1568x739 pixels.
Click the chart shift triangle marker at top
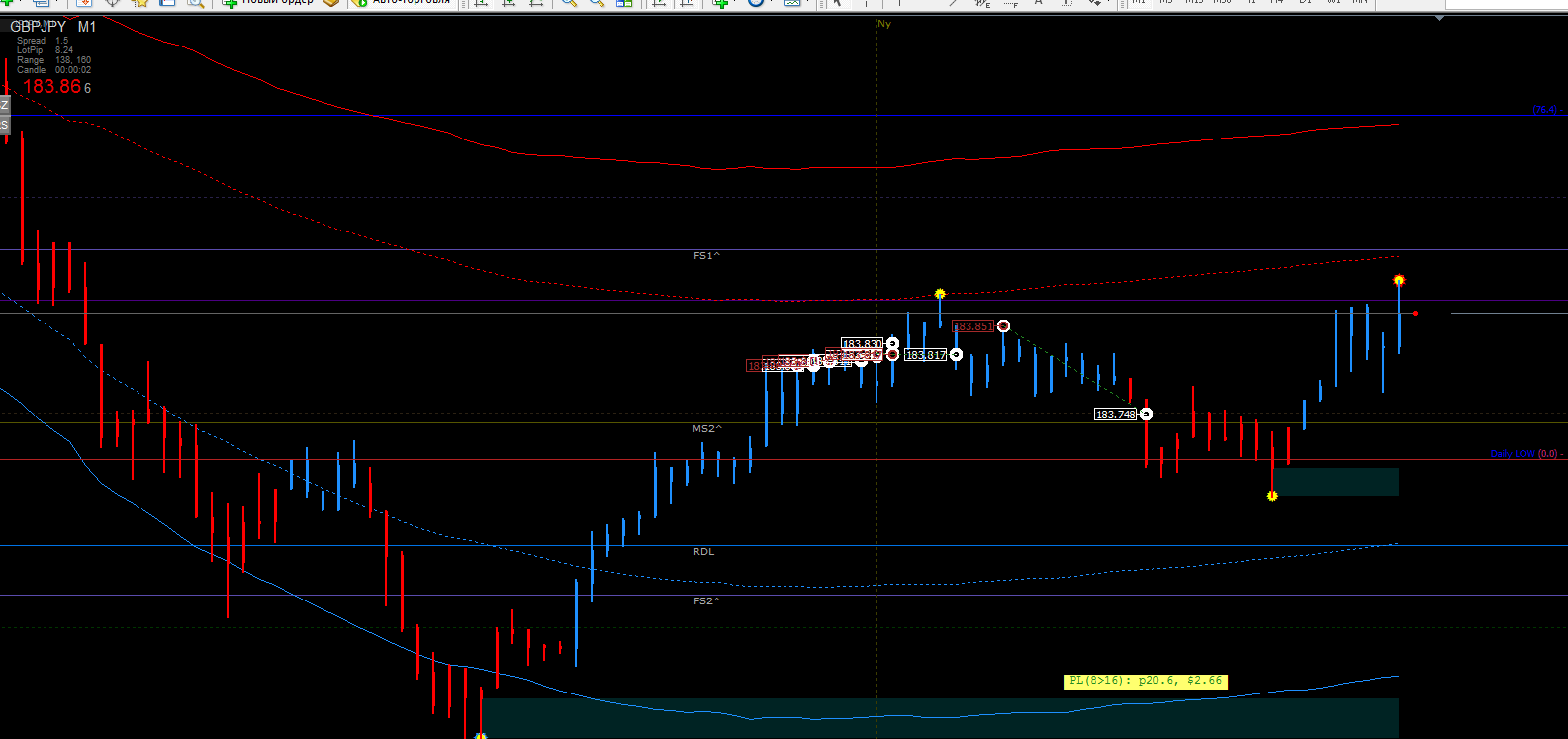(1440, 18)
